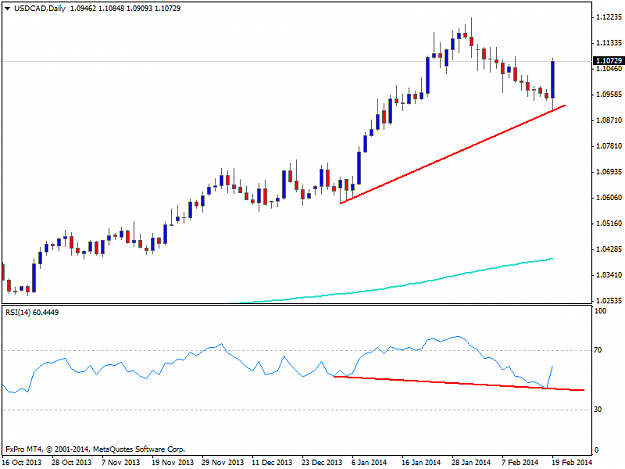Image resolution: width=625 pixels, height=469 pixels.
Task: Click the blue RSI line
Action: coord(279,363)
